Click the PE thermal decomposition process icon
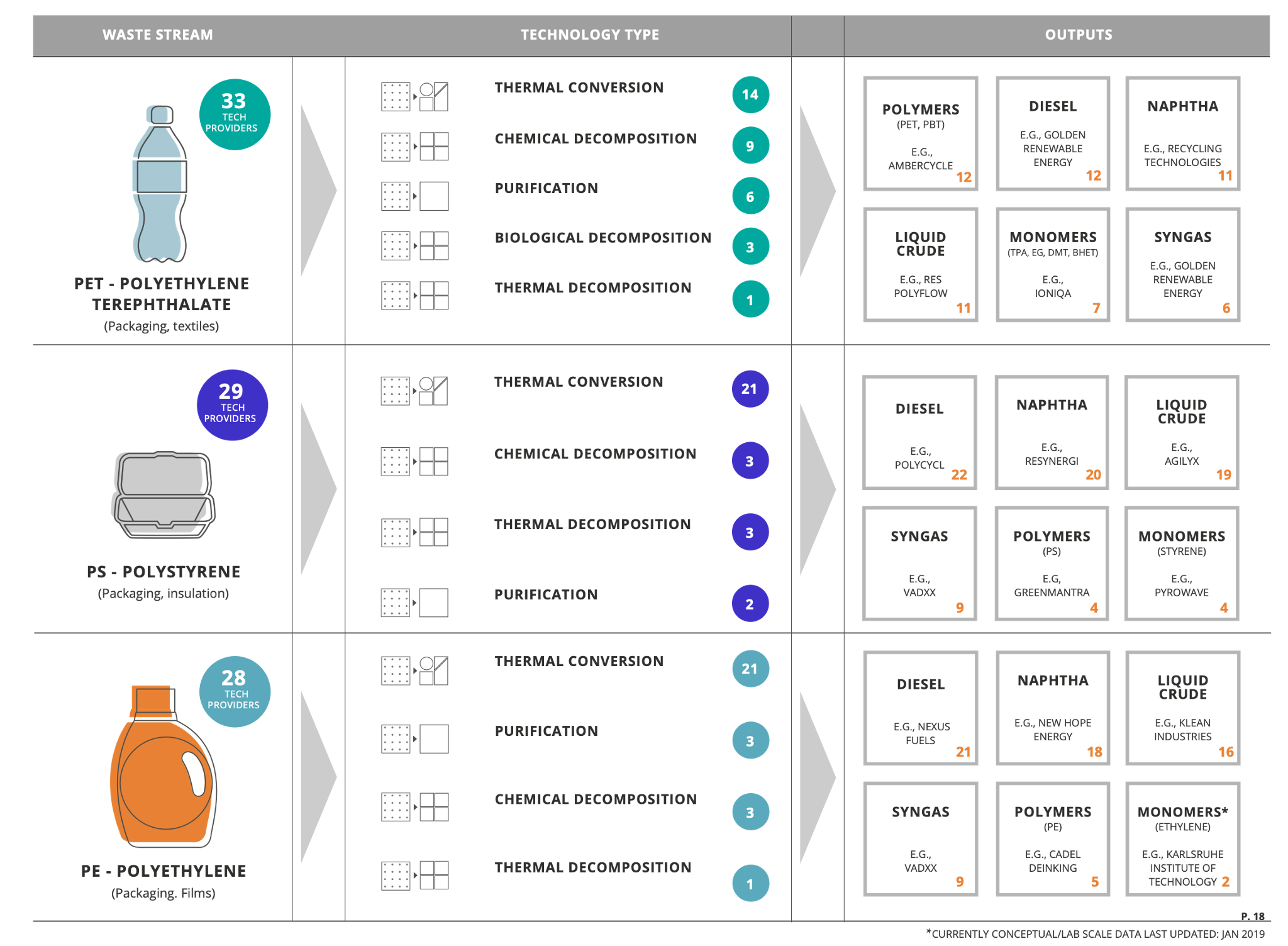Viewport: 1288px width, 946px height. (414, 875)
